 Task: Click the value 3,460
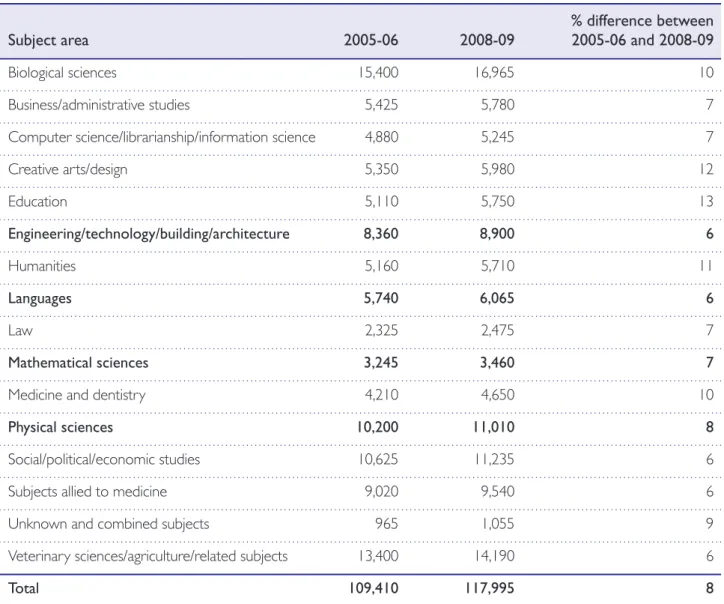click(x=497, y=362)
